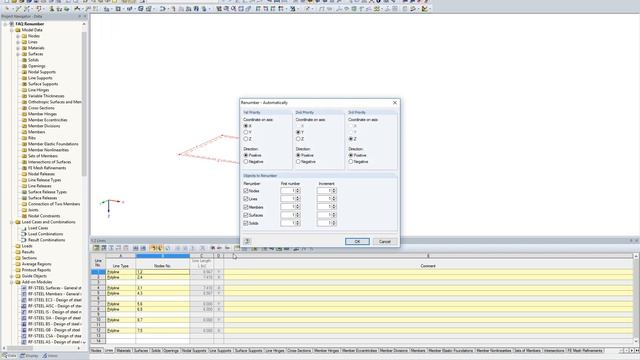
Task: Open Openings table tab
Action: (x=171, y=351)
